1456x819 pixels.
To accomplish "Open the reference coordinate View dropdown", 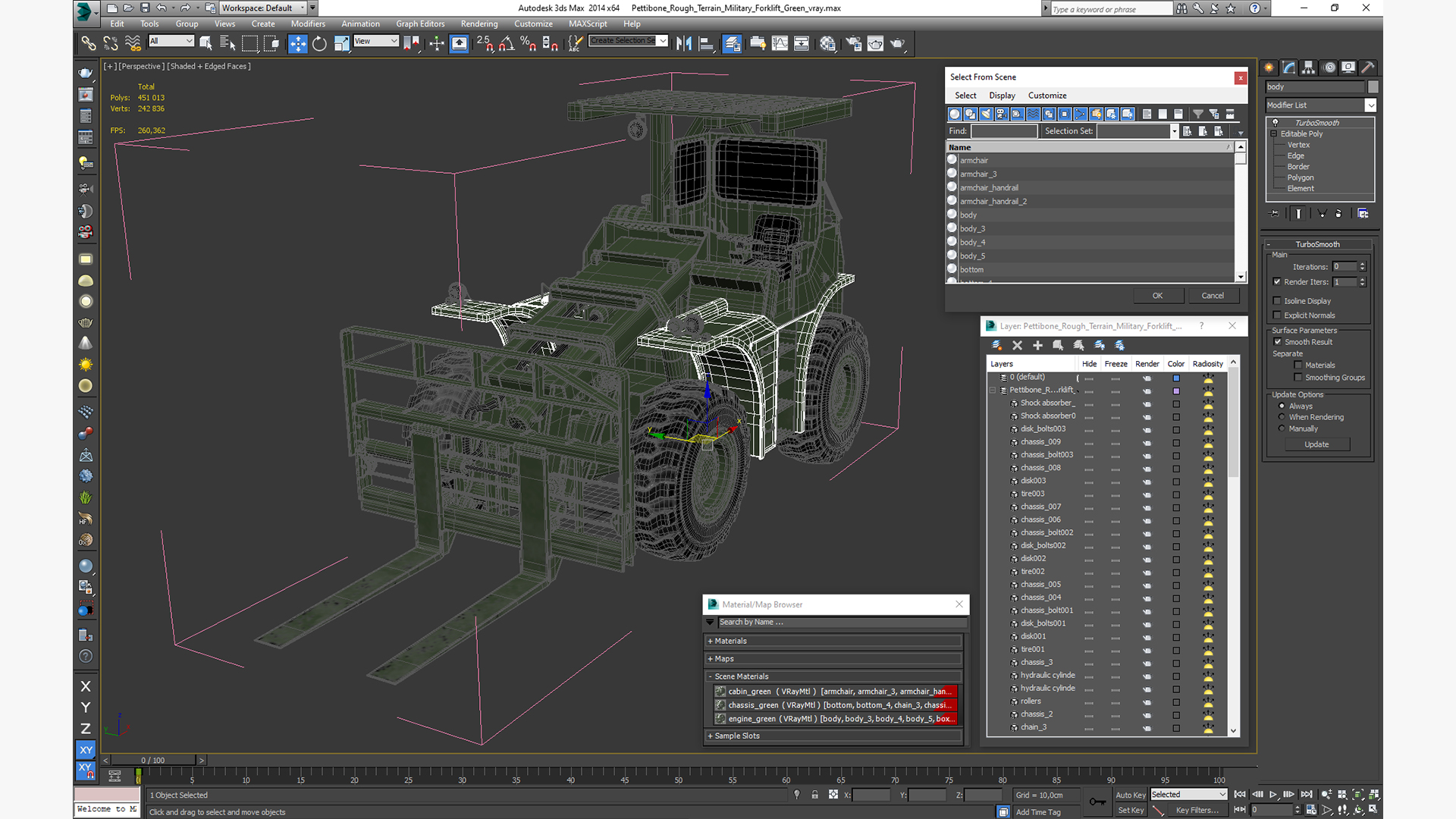I will pos(376,41).
